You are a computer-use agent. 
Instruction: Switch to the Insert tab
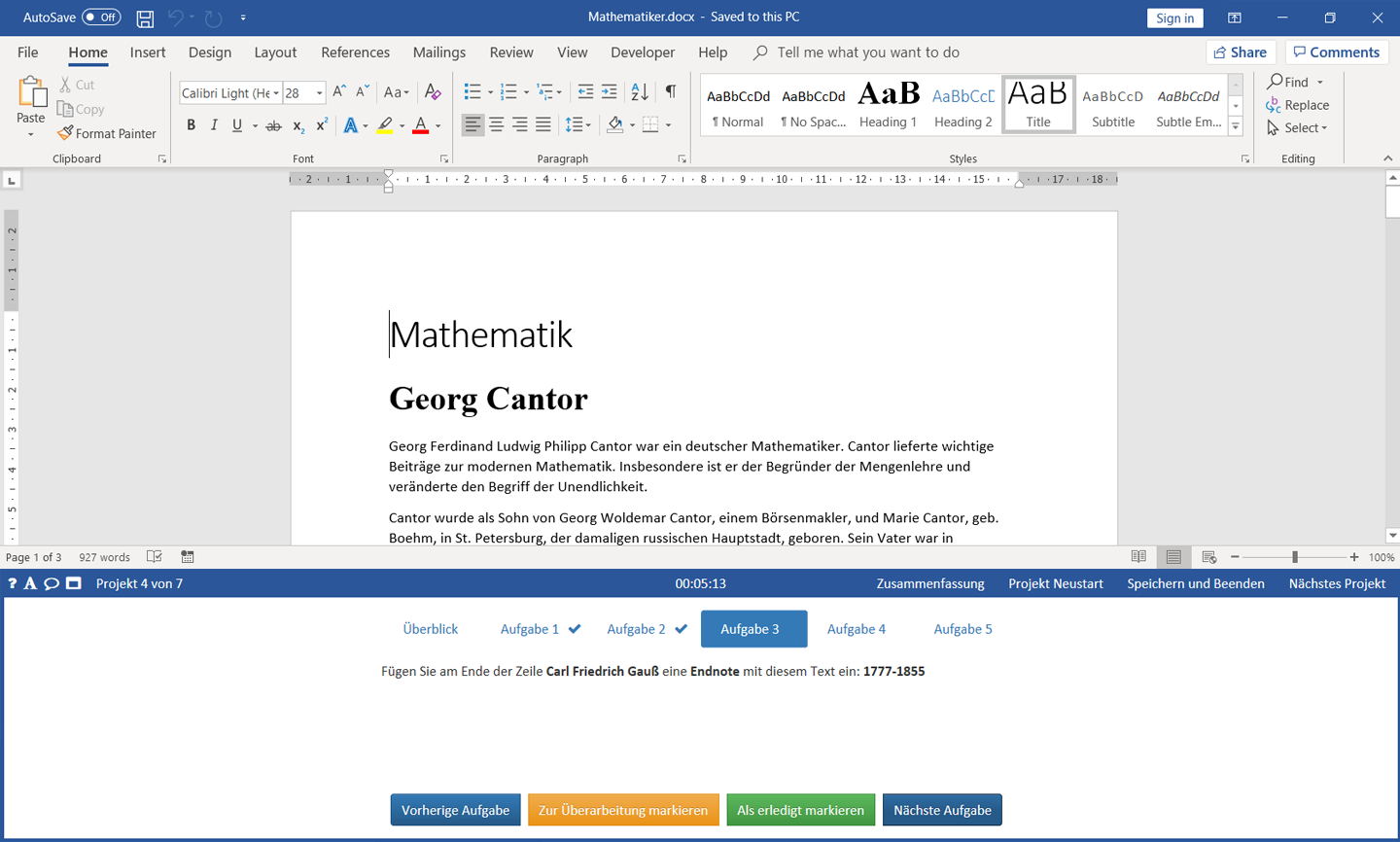pyautogui.click(x=148, y=53)
